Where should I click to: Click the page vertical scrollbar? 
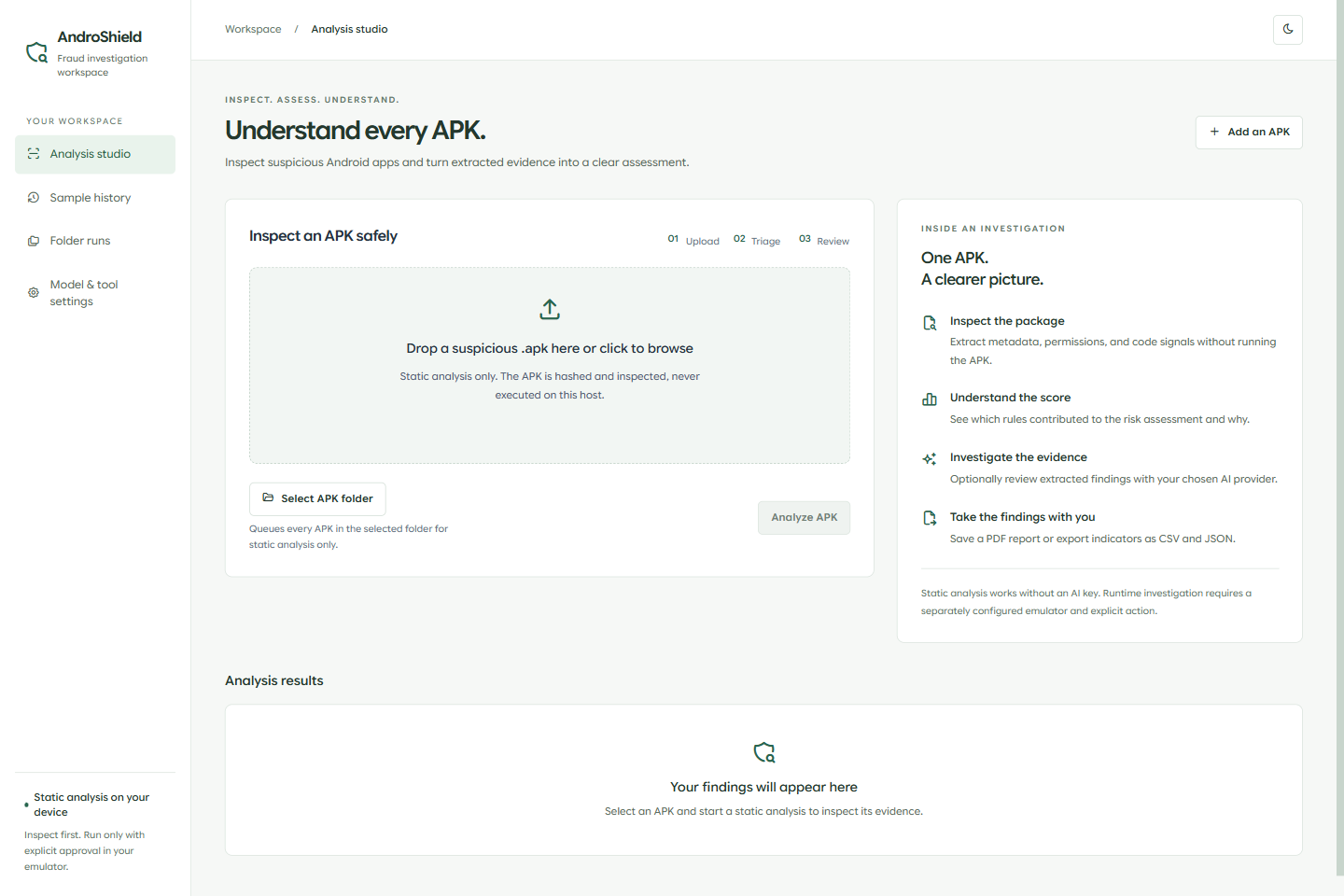1340,438
